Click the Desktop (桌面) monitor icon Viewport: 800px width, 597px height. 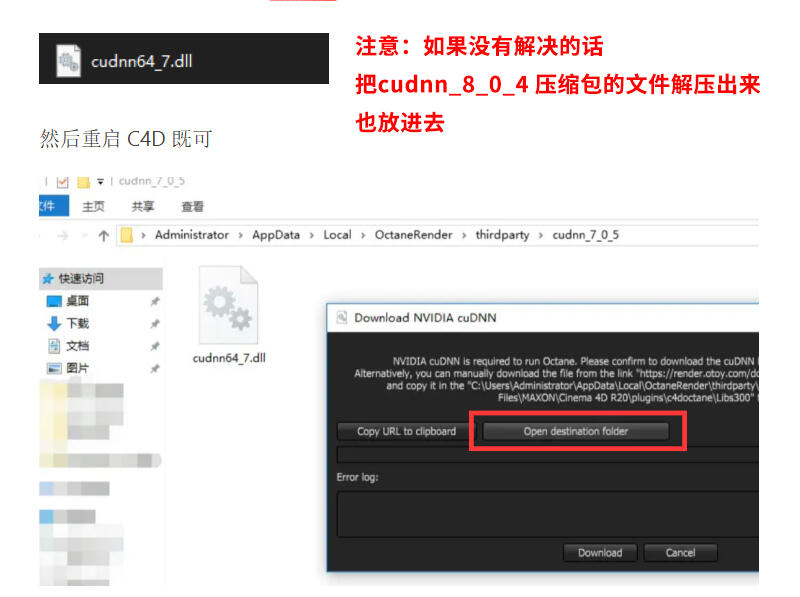click(54, 301)
